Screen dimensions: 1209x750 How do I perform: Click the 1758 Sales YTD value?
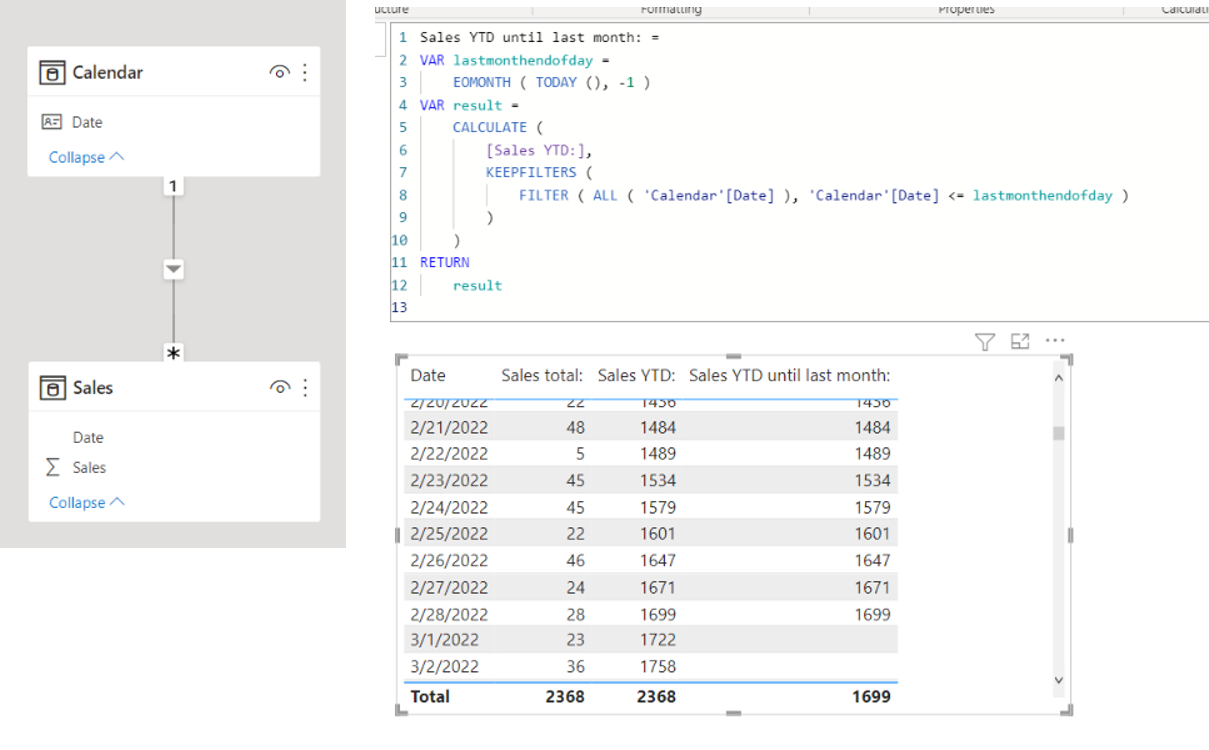point(658,666)
